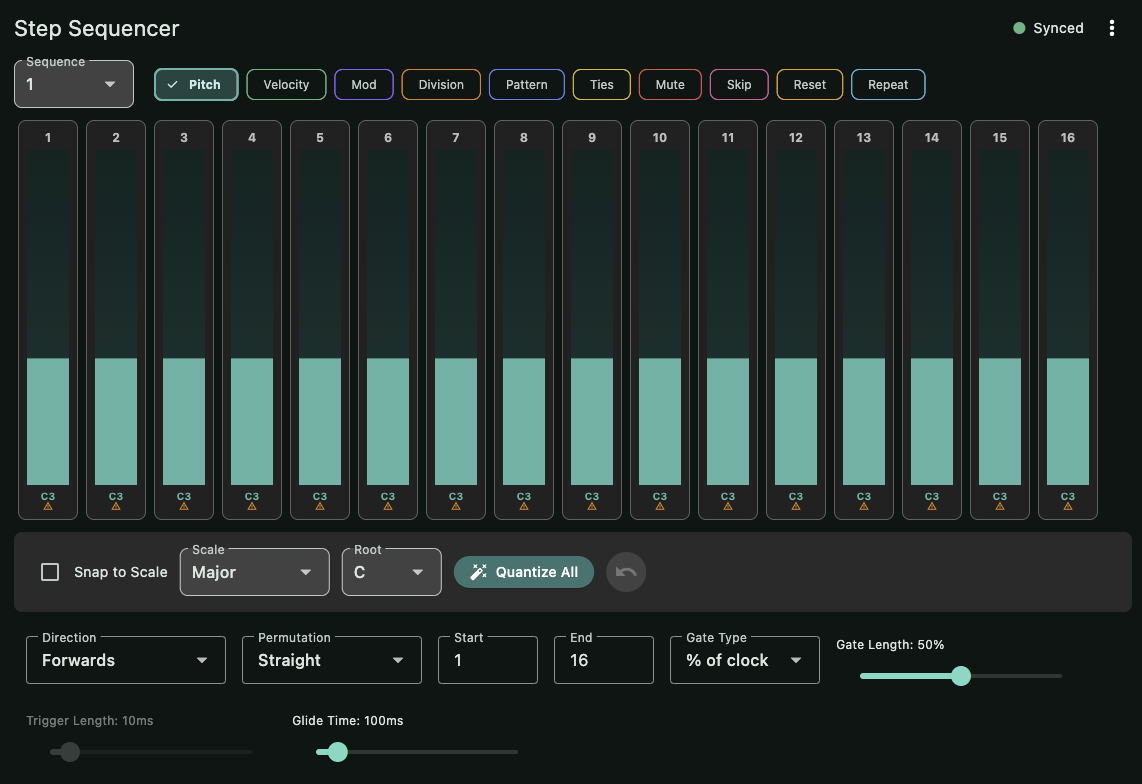Switch to the Velocity lane tab

coord(285,84)
